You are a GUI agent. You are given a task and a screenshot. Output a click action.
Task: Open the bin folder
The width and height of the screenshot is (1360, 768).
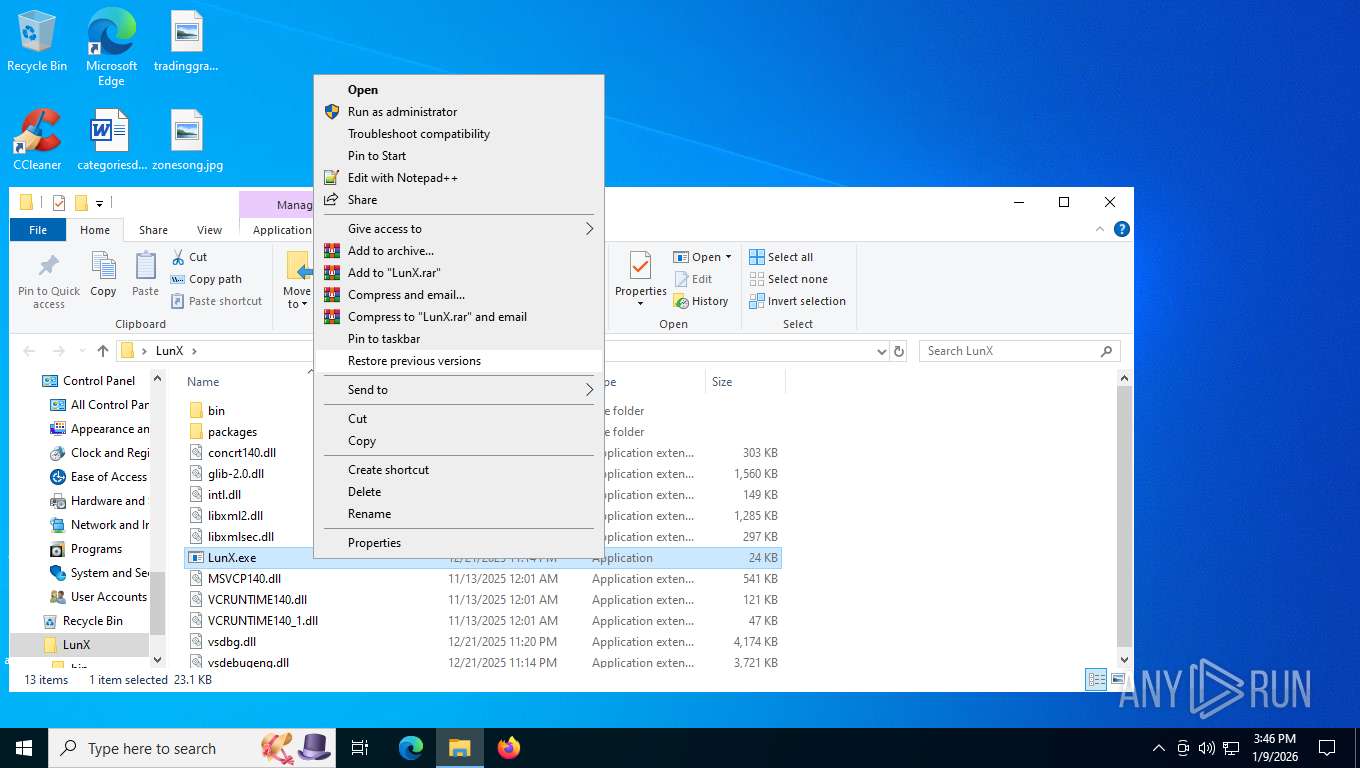(x=216, y=411)
